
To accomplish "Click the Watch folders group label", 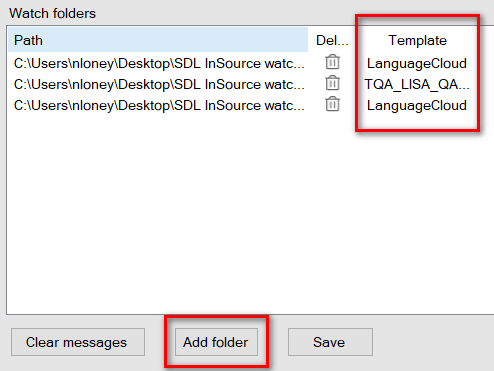I will pos(52,13).
